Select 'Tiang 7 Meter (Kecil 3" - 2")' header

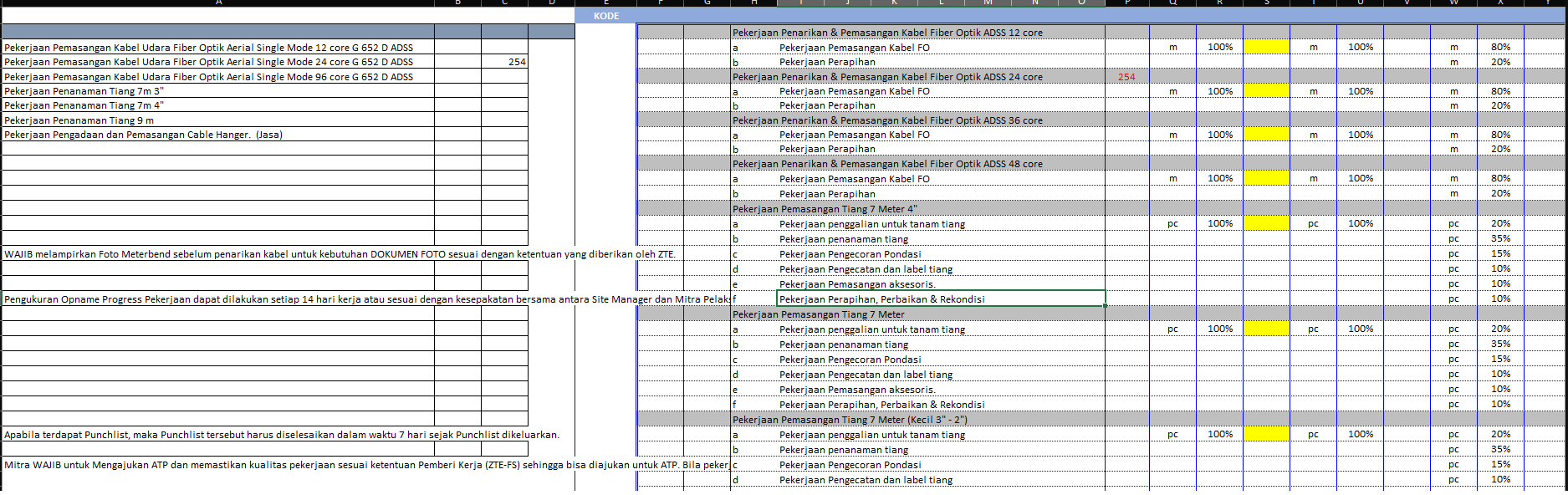click(850, 420)
